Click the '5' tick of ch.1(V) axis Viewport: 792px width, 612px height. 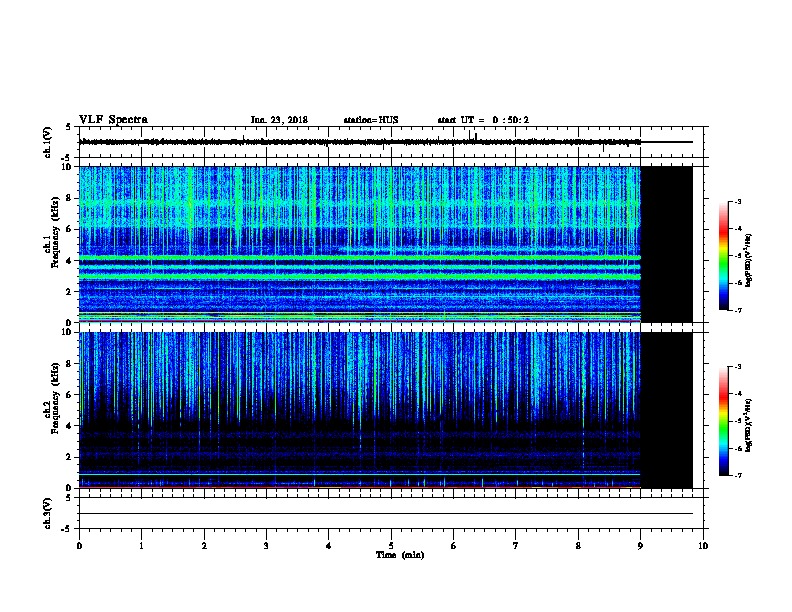69,127
